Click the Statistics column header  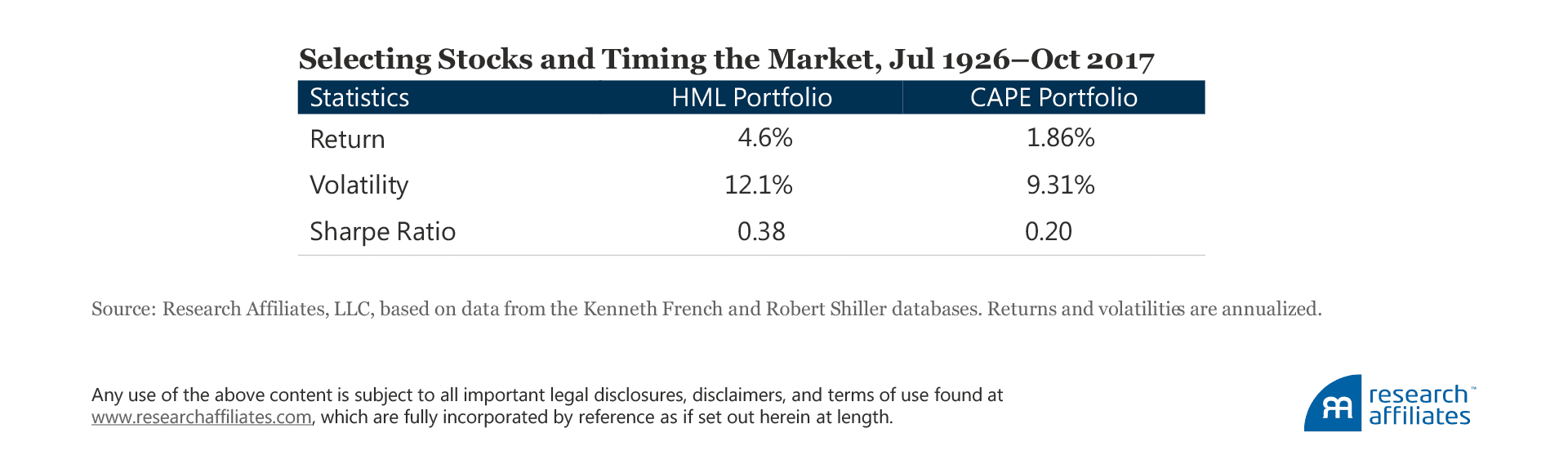tap(359, 98)
